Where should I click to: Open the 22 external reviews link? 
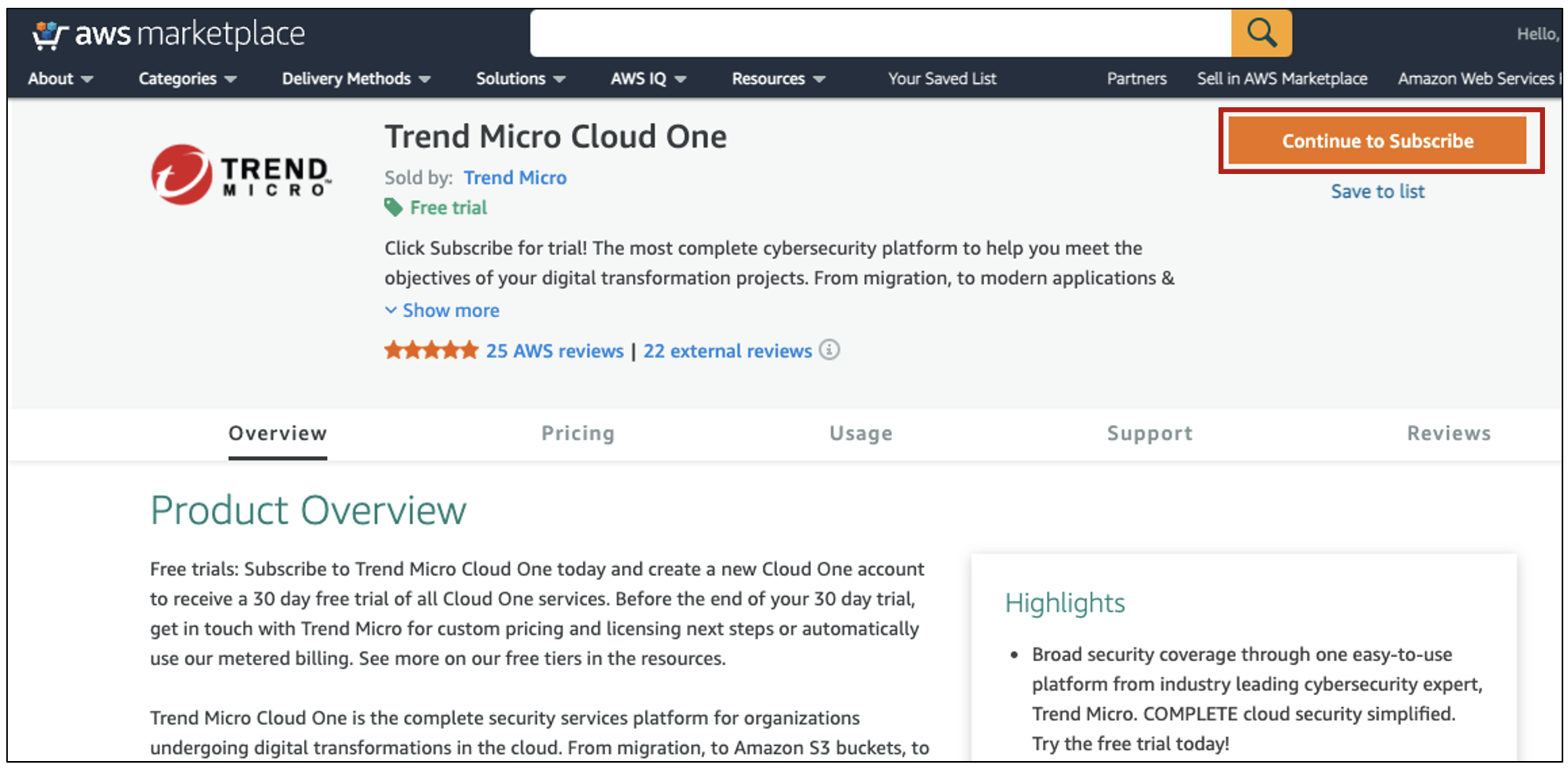728,351
